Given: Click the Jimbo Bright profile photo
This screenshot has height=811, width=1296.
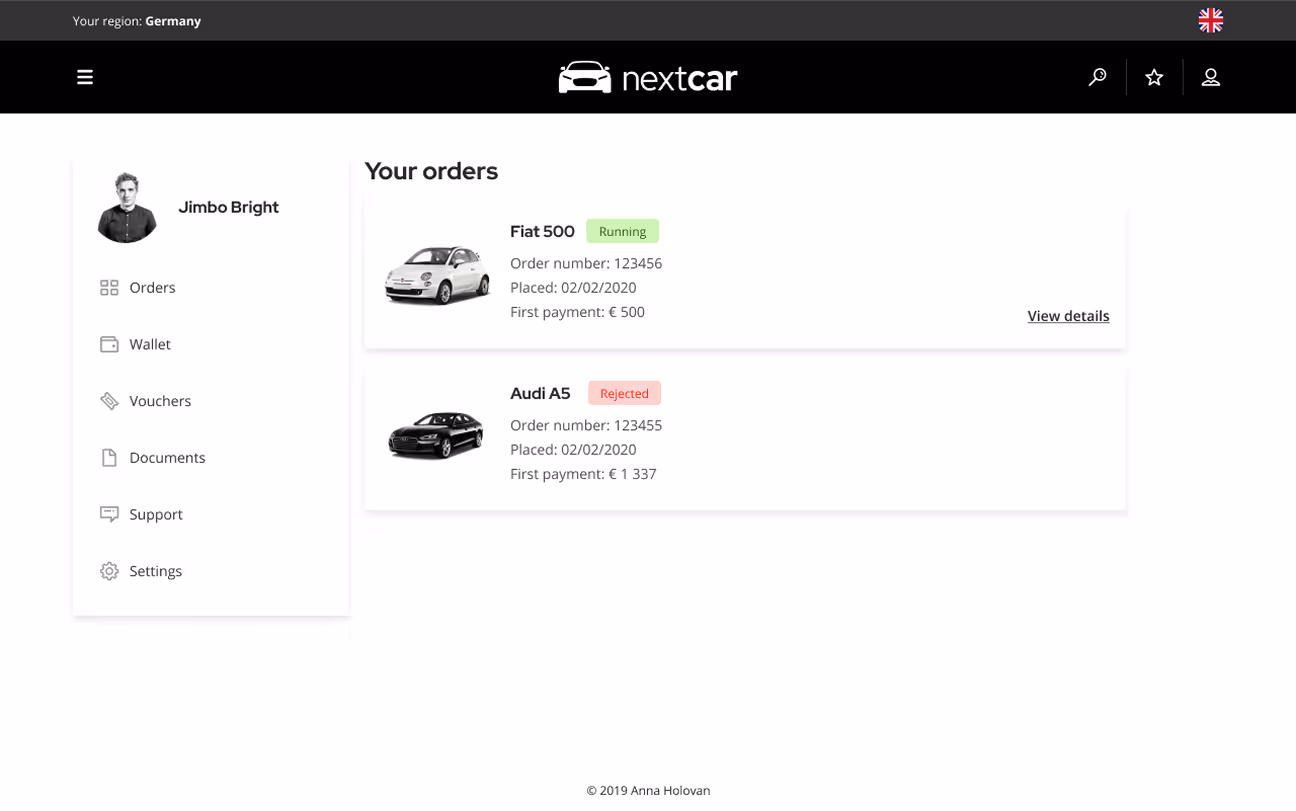Looking at the screenshot, I should [127, 207].
